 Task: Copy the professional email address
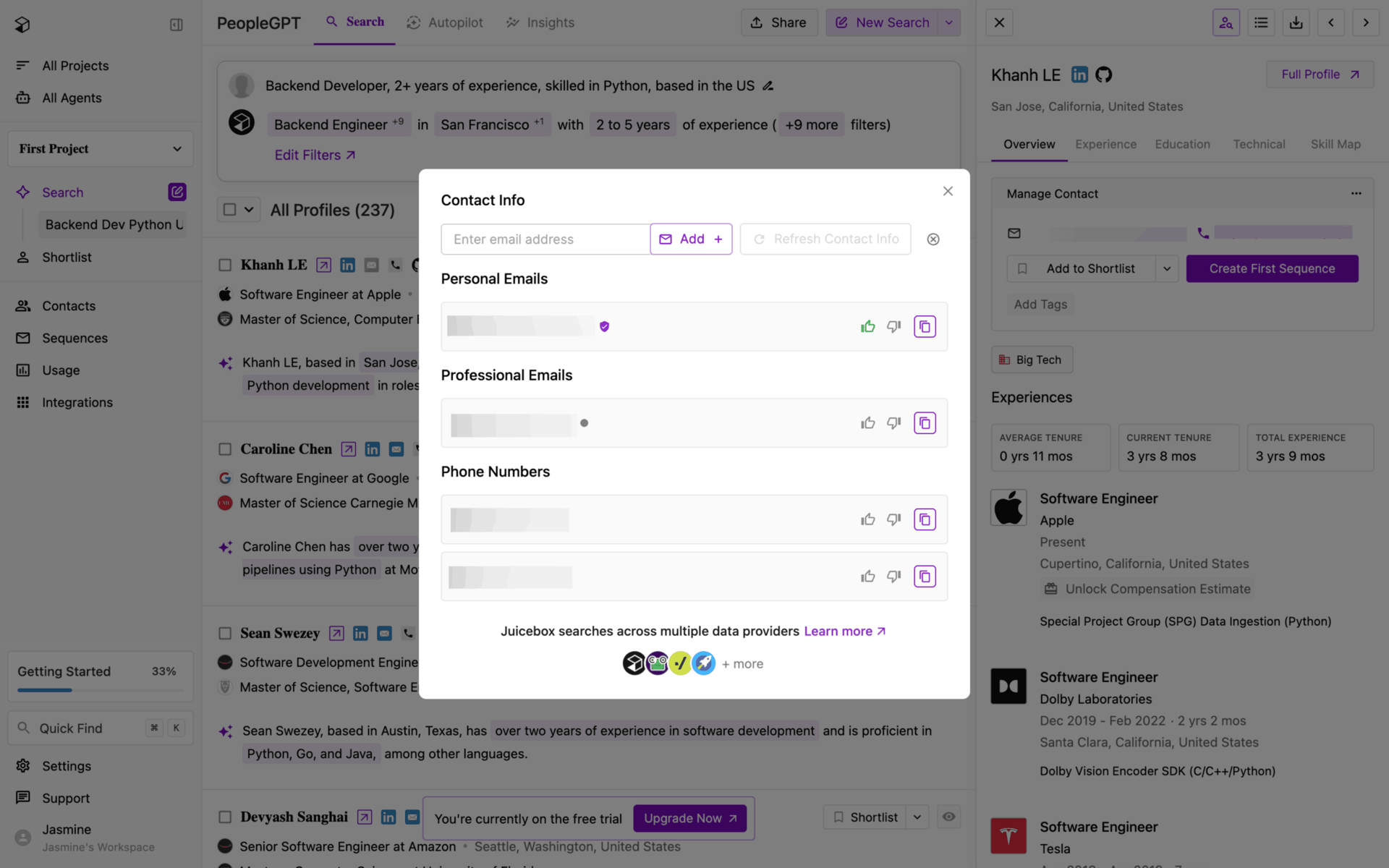point(925,423)
